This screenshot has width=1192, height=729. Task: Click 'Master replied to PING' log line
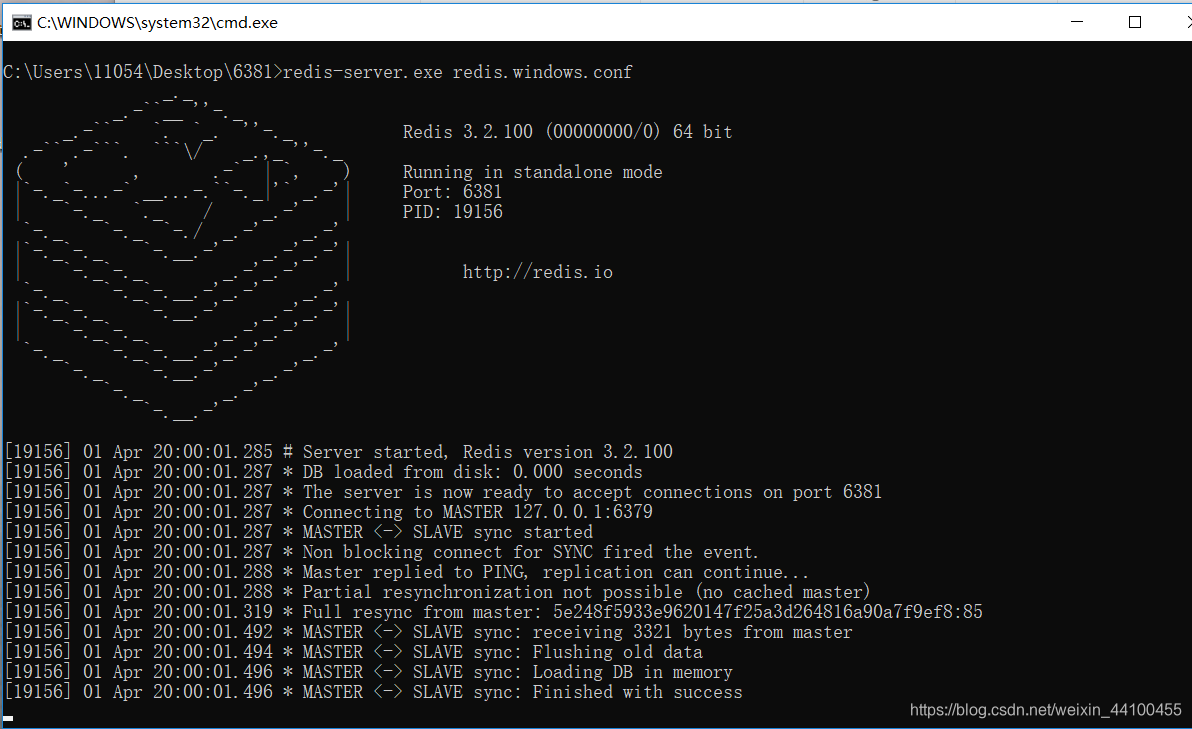click(407, 572)
